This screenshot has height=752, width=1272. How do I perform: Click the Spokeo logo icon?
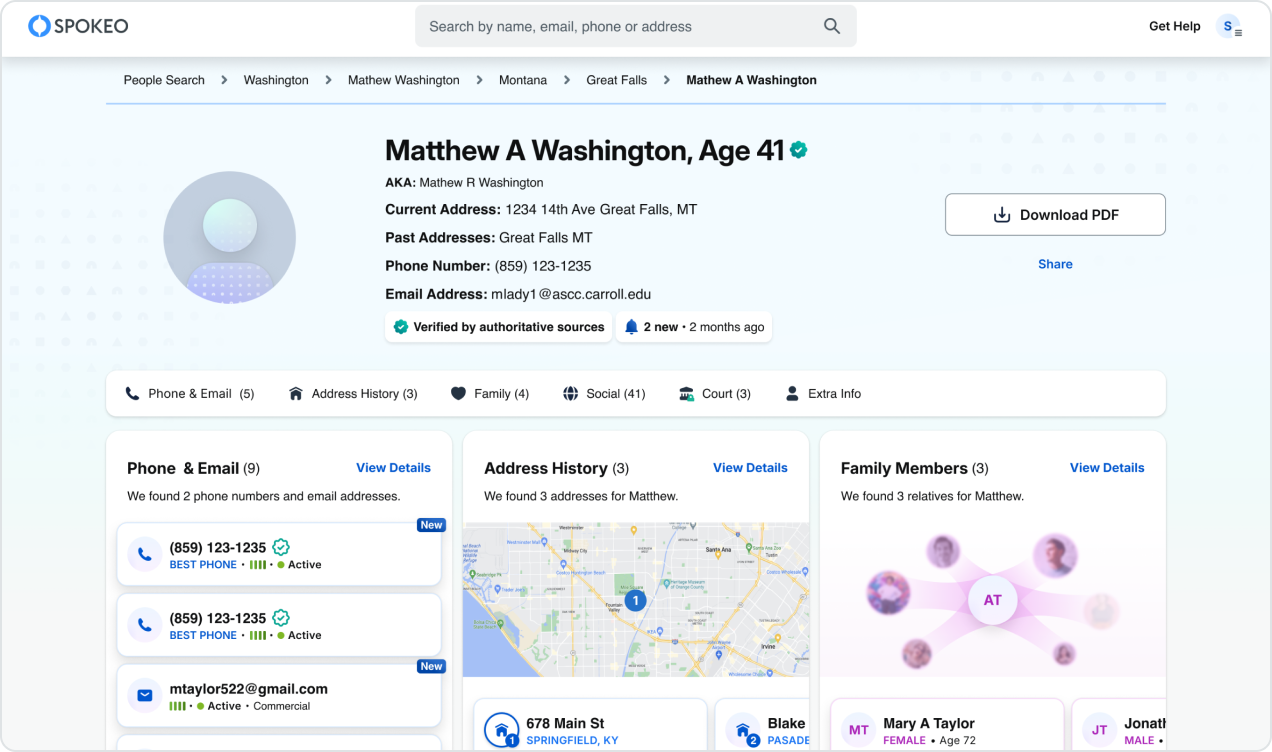click(x=39, y=26)
